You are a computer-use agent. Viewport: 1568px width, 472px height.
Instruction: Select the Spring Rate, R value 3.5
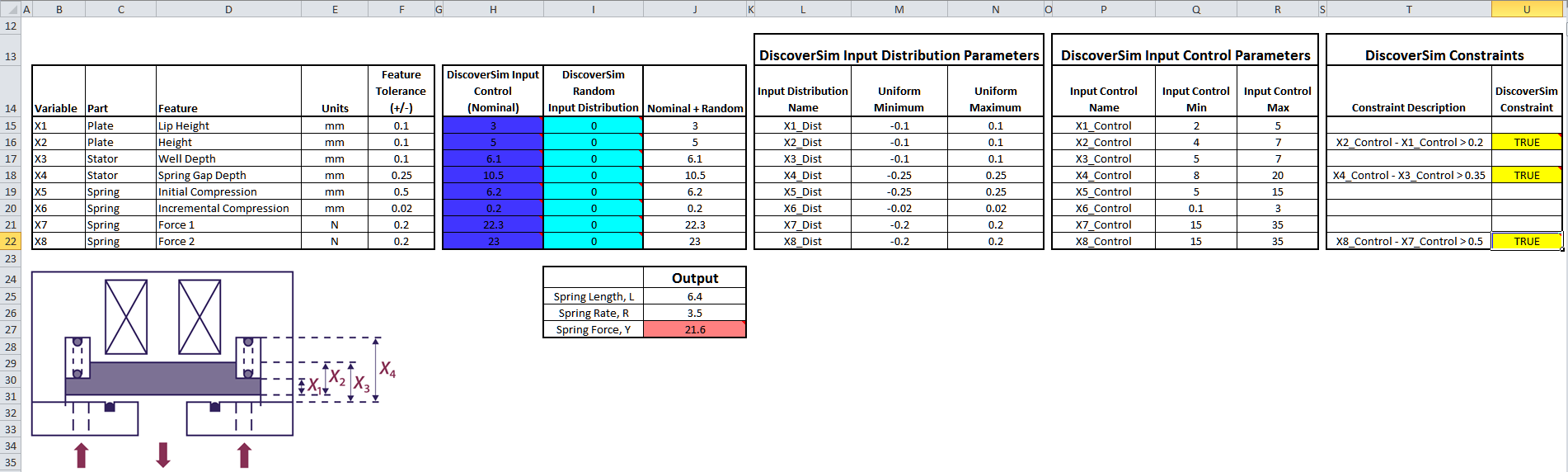pos(694,313)
